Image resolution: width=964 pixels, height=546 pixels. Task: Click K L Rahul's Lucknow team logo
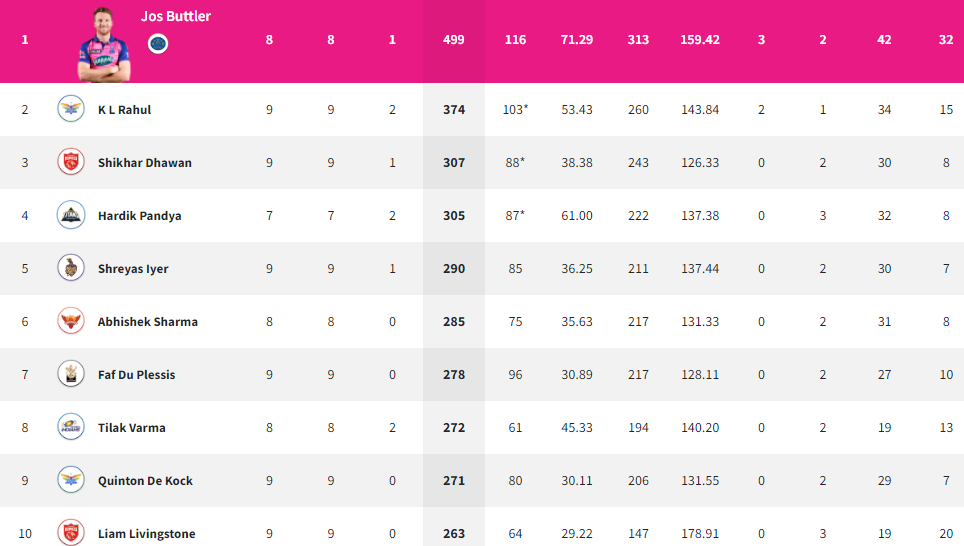click(x=71, y=109)
